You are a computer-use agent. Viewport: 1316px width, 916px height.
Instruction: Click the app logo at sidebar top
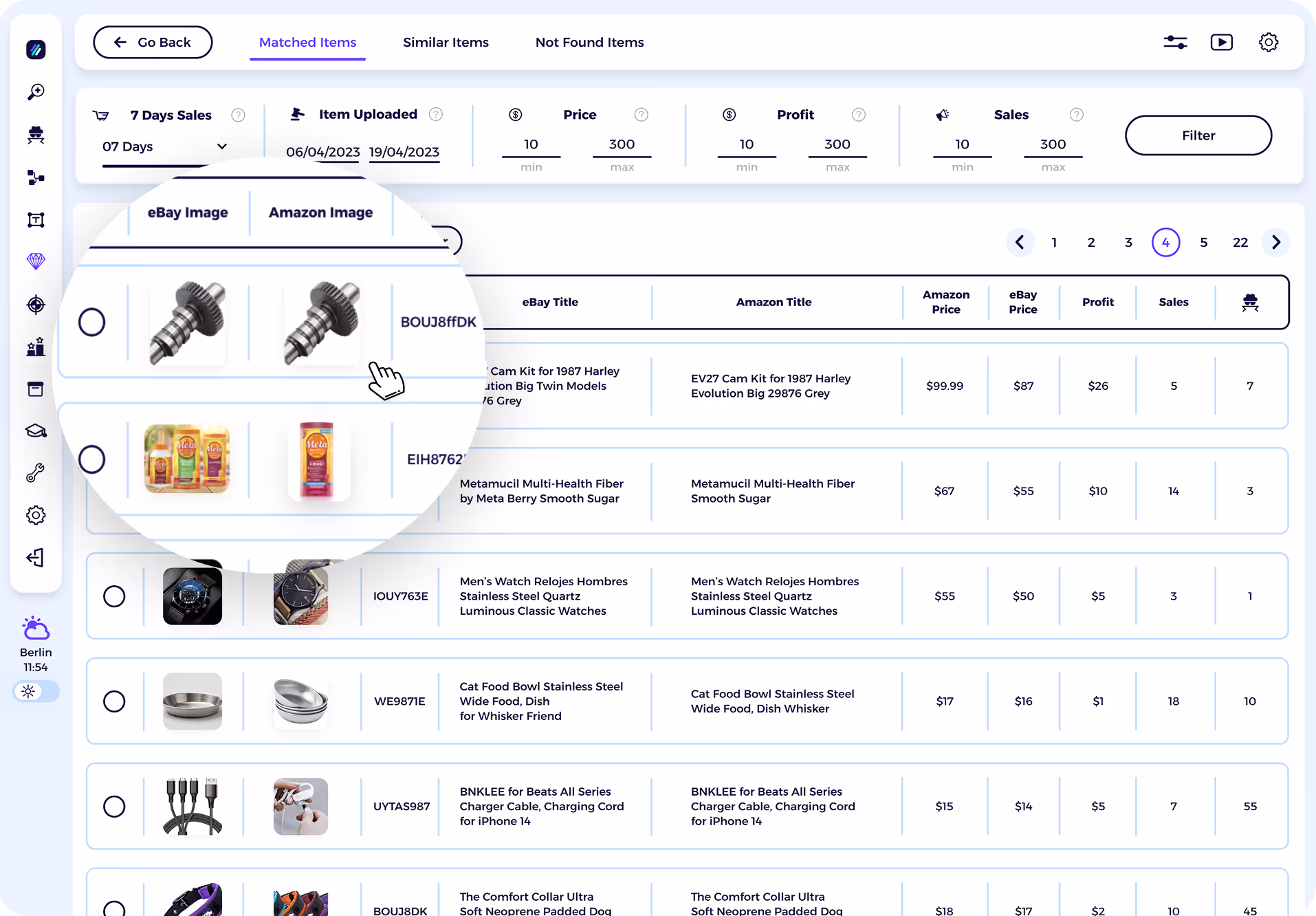click(36, 50)
